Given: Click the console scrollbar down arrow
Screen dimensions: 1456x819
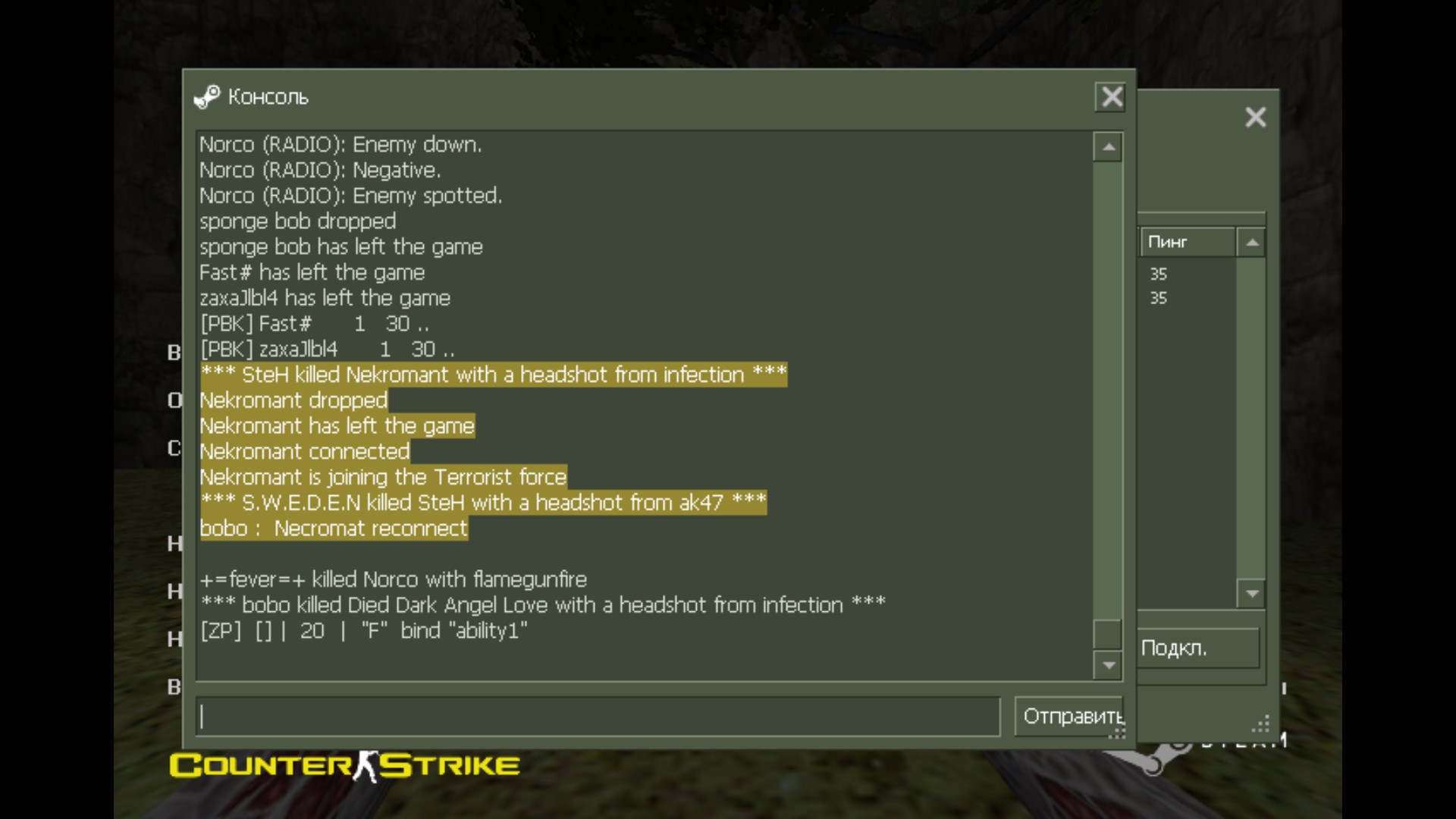Looking at the screenshot, I should 1108,665.
